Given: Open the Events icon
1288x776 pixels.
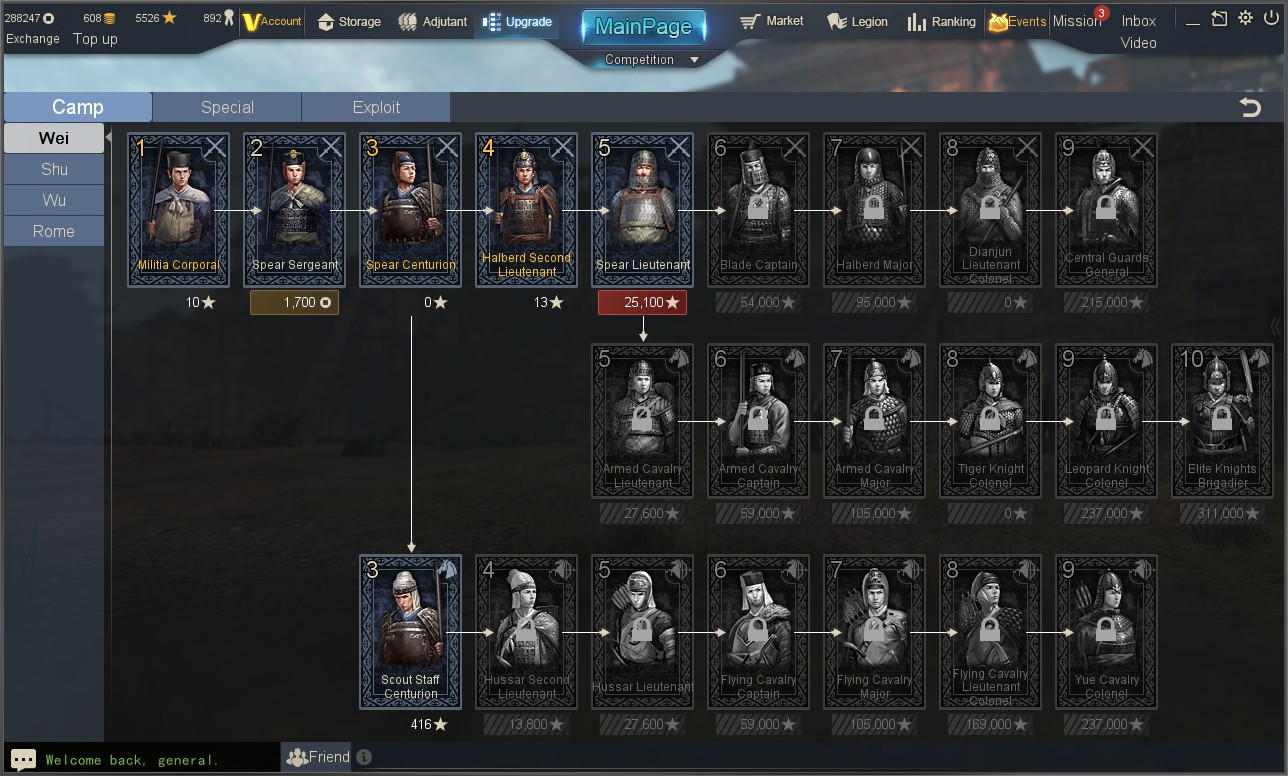Looking at the screenshot, I should [997, 22].
